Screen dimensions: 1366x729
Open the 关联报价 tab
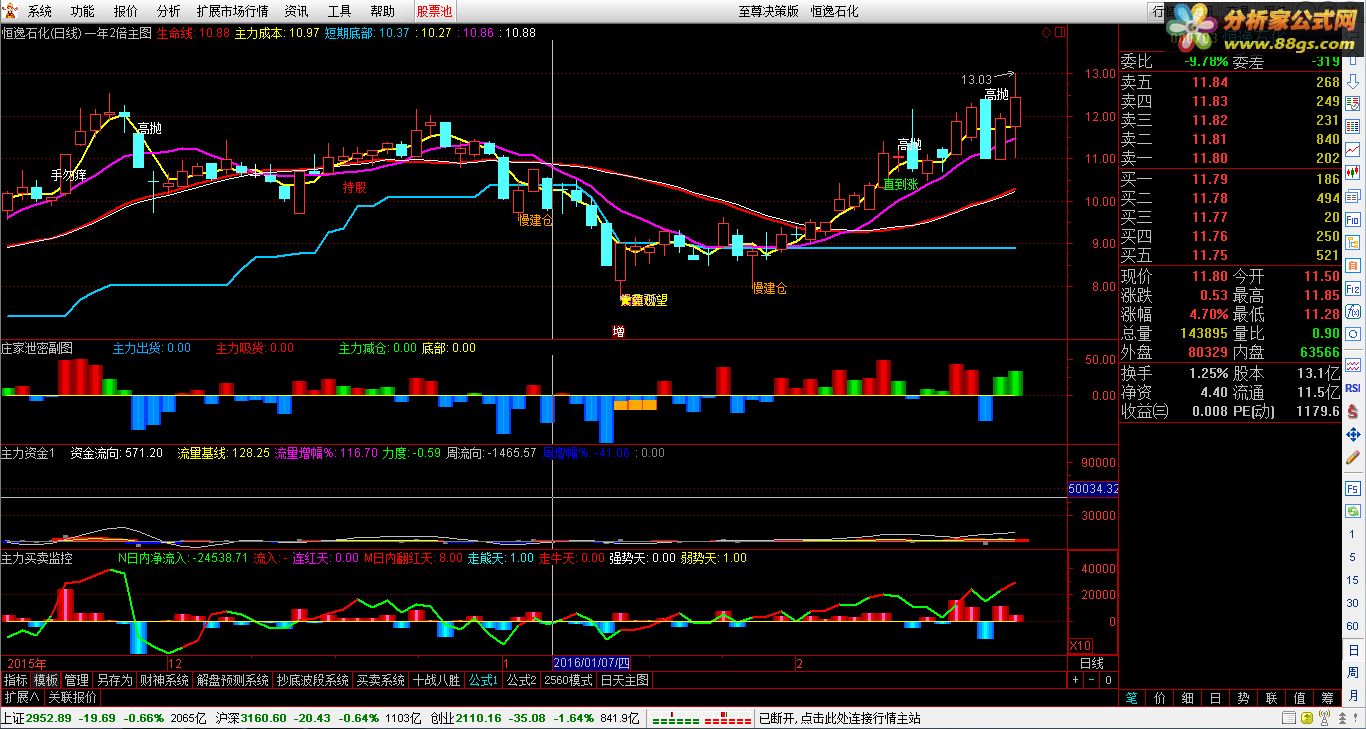(x=72, y=697)
